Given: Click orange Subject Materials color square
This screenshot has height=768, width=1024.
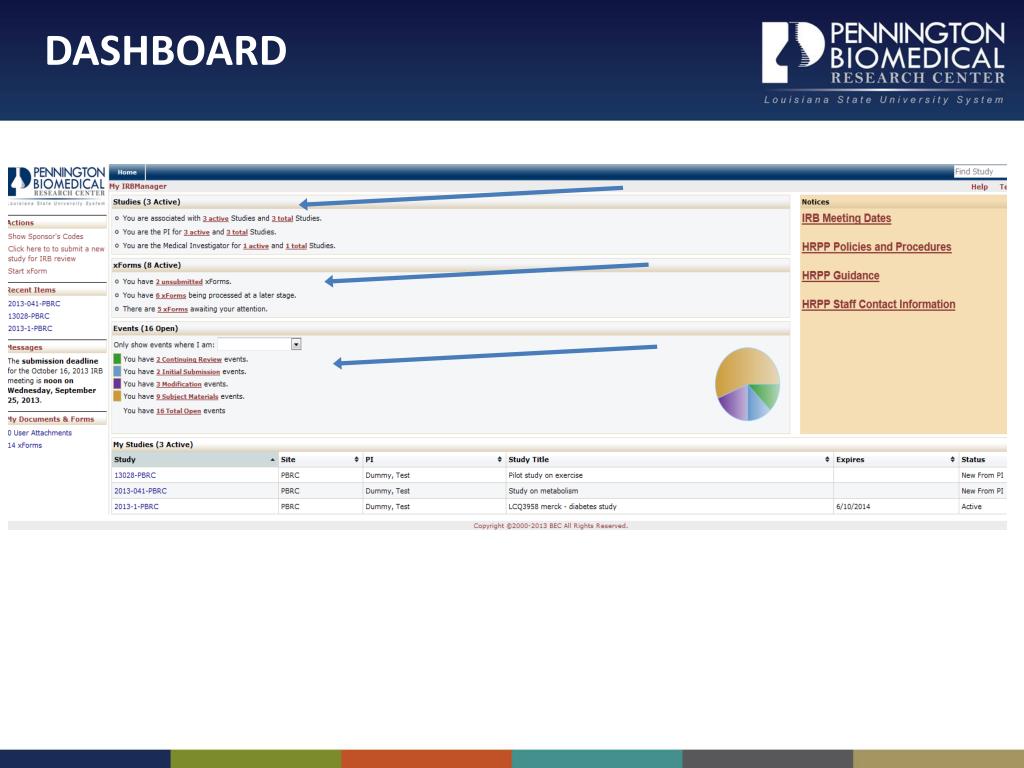Looking at the screenshot, I should coord(118,396).
